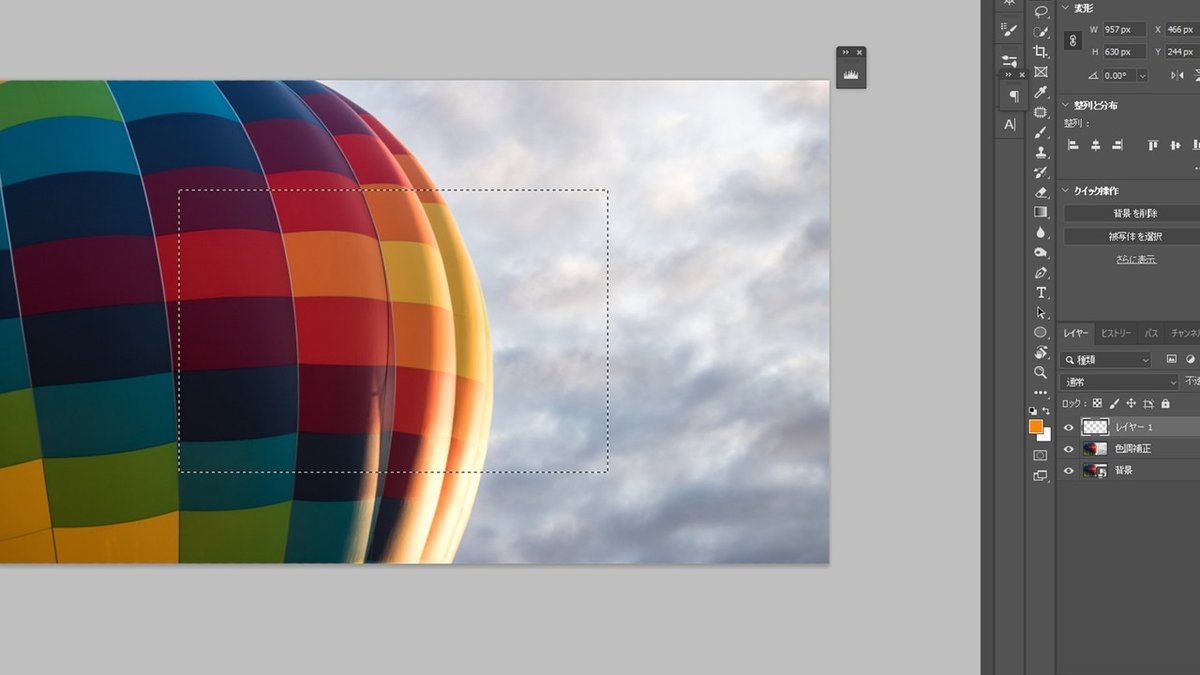Select the Blur (droplet) tool

coord(1041,232)
